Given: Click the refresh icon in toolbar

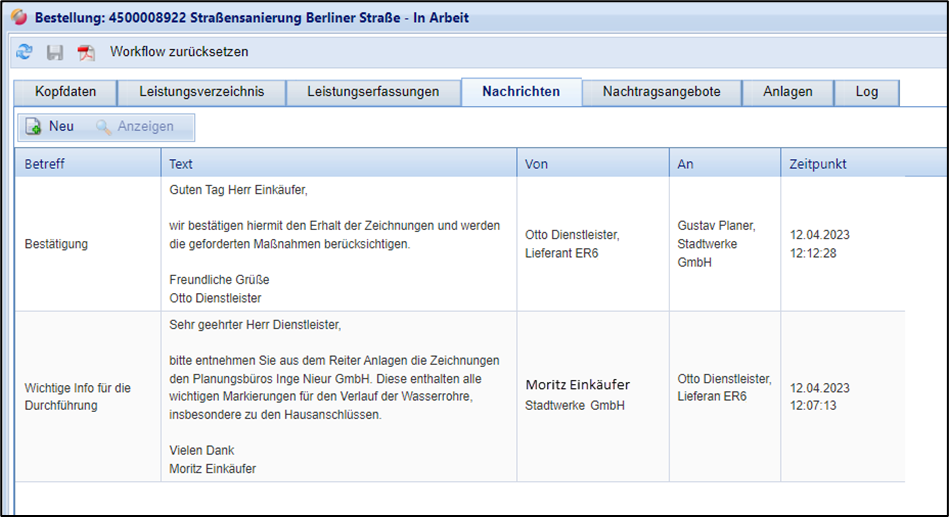Looking at the screenshot, I should 25,52.
